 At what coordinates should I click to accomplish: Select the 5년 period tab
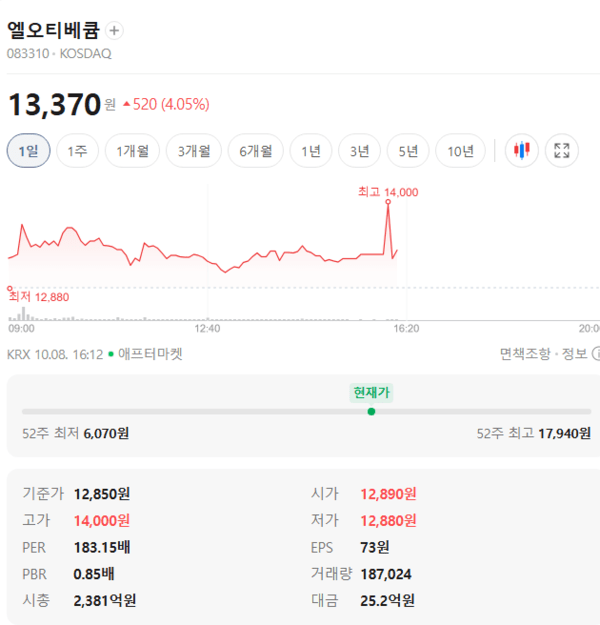click(408, 151)
